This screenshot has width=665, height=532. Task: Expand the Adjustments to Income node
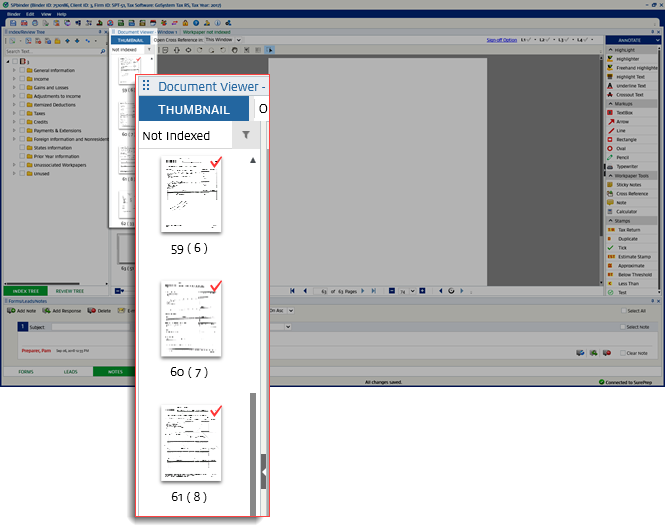14,96
